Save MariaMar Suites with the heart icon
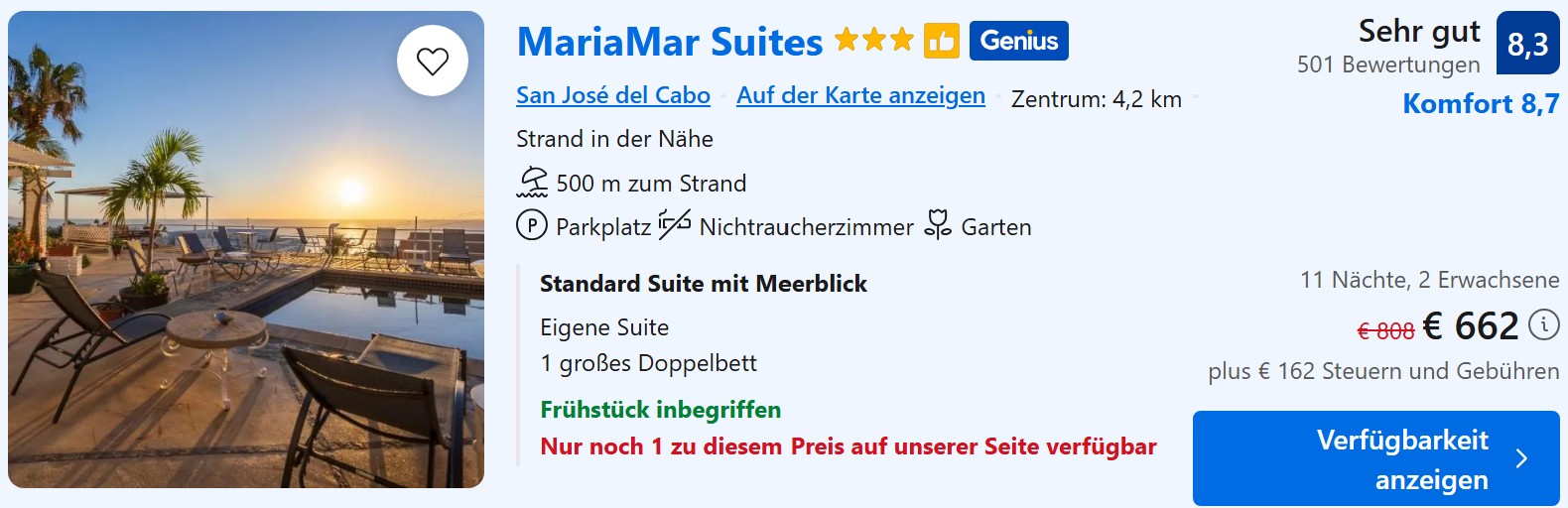 433,62
